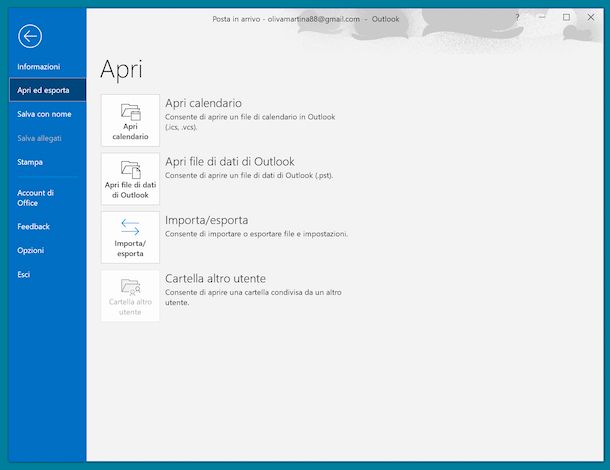610x470 pixels.
Task: Open the Apri file di dati di Outlook tile
Action: pyautogui.click(x=130, y=179)
